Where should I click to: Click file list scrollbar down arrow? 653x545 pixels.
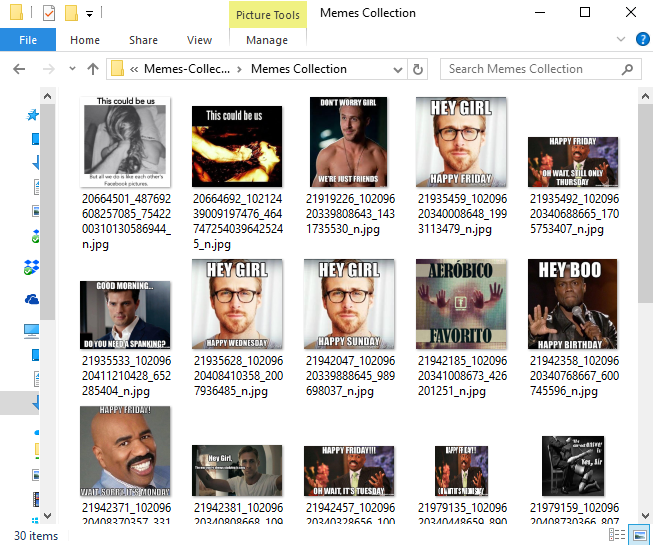pyautogui.click(x=645, y=515)
